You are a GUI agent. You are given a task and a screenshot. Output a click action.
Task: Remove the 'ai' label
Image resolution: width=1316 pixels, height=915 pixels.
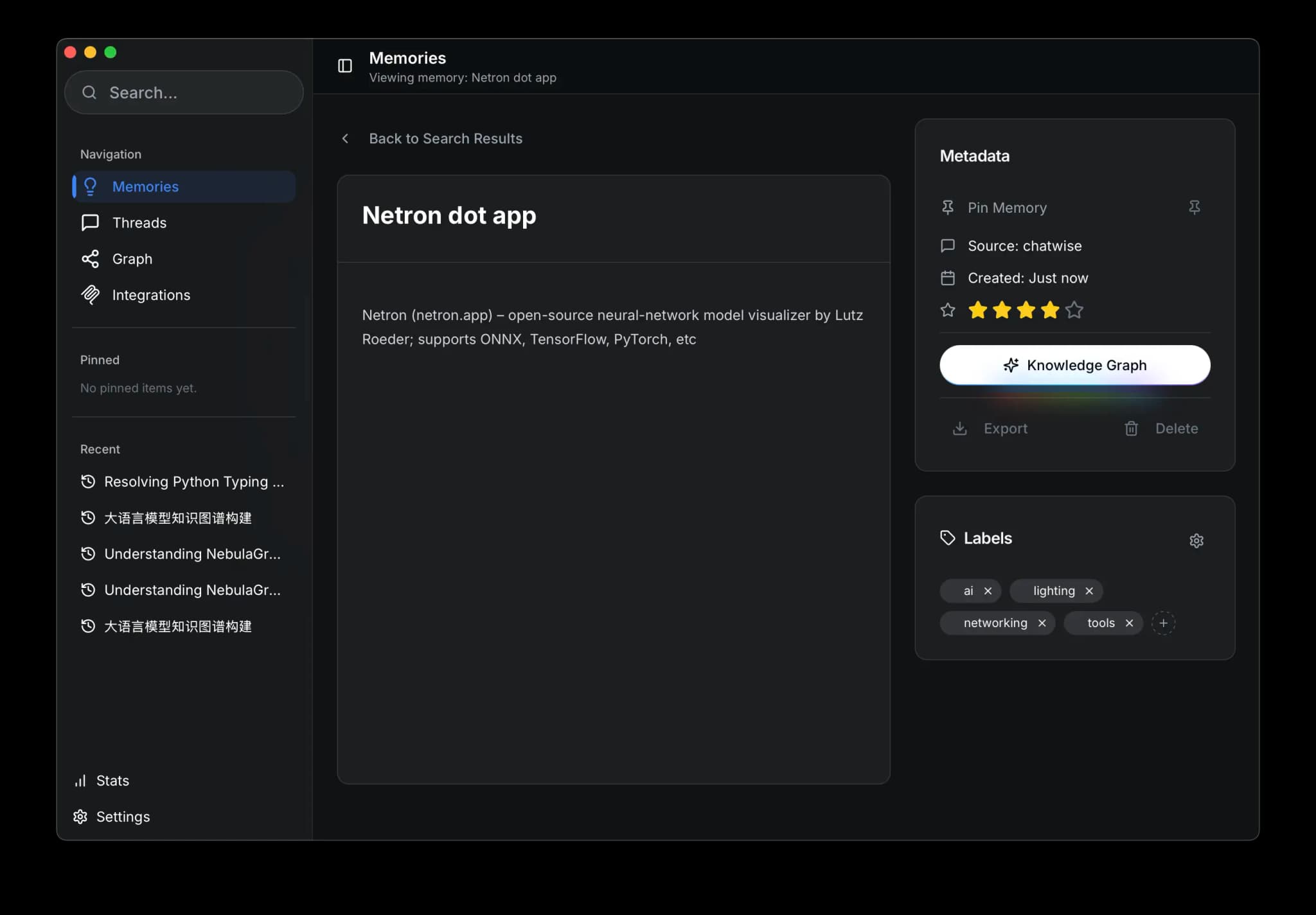click(988, 591)
